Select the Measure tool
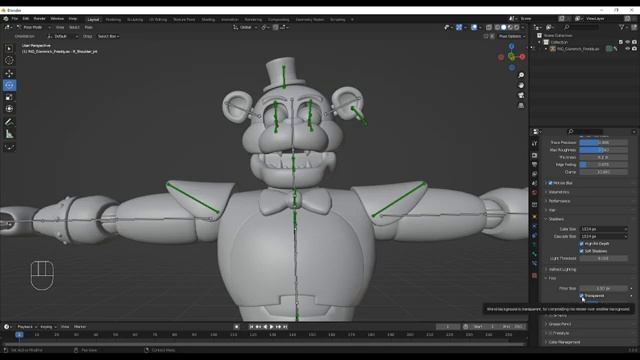The height and width of the screenshot is (360, 640). click(9, 134)
